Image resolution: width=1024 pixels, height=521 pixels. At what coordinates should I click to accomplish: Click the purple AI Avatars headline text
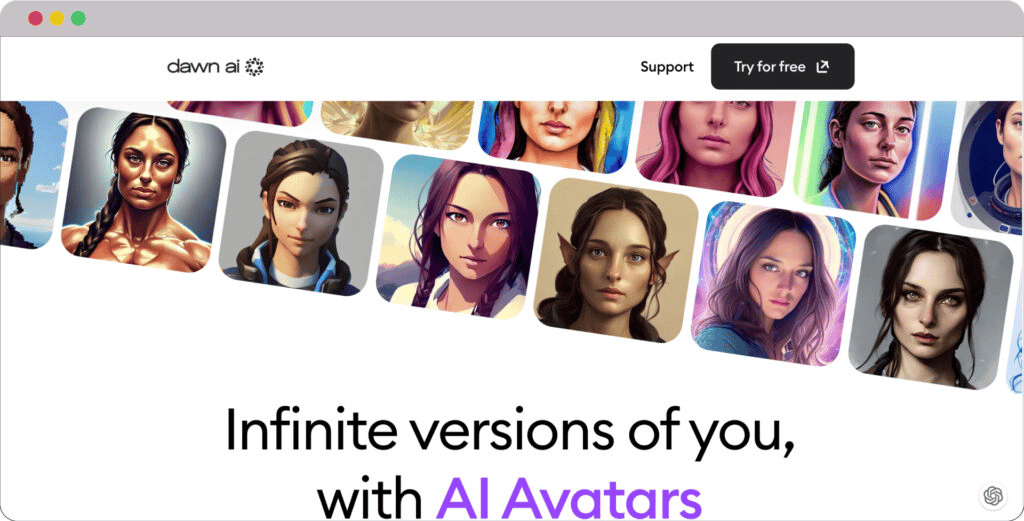pyautogui.click(x=569, y=499)
